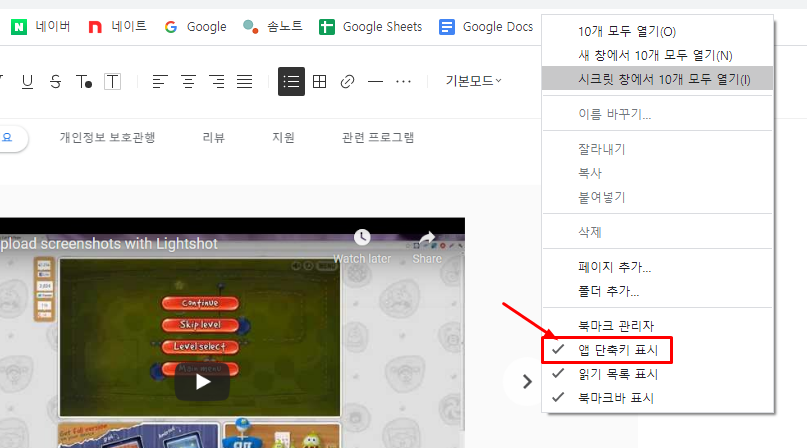This screenshot has width=807, height=448.
Task: Play the Lightshot video
Action: [202, 382]
